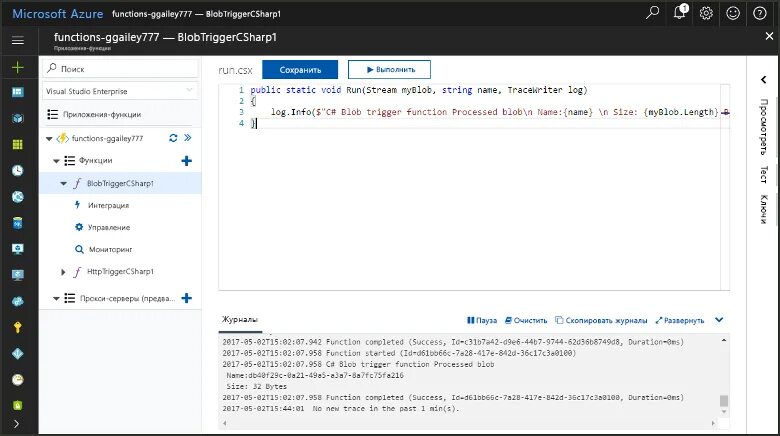Open the virtual machines monitor icon
The image size is (780, 436).
click(x=18, y=249)
